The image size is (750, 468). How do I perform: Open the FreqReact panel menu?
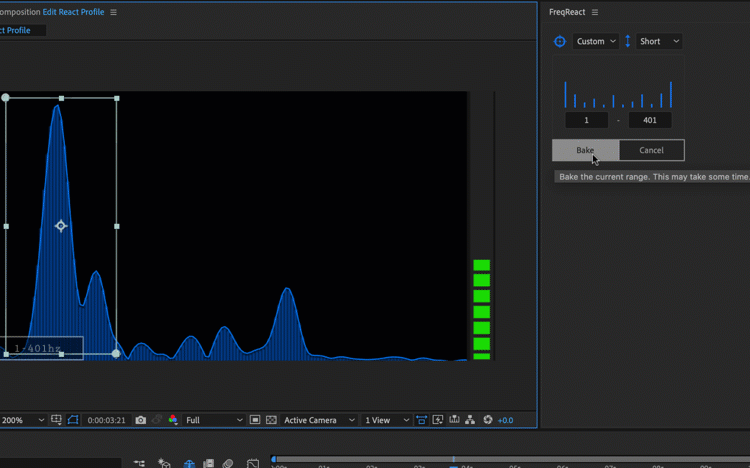[x=595, y=12]
